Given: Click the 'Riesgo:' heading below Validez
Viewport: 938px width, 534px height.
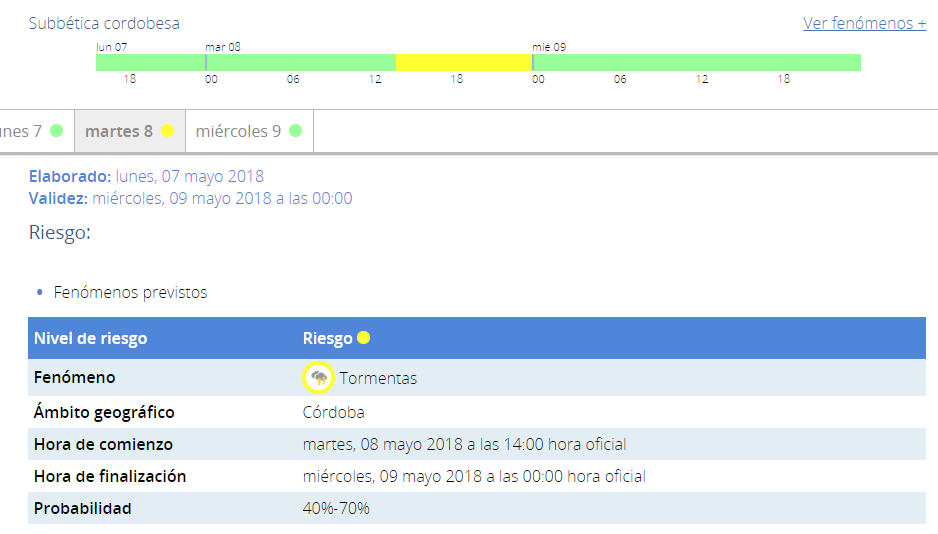Looking at the screenshot, I should click(60, 232).
